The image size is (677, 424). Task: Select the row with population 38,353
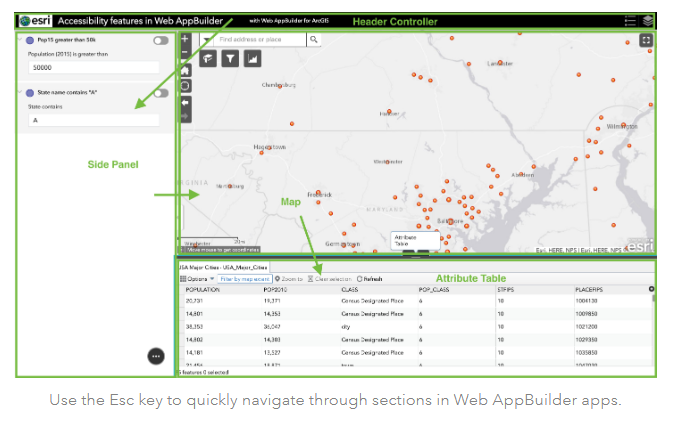tap(416, 326)
